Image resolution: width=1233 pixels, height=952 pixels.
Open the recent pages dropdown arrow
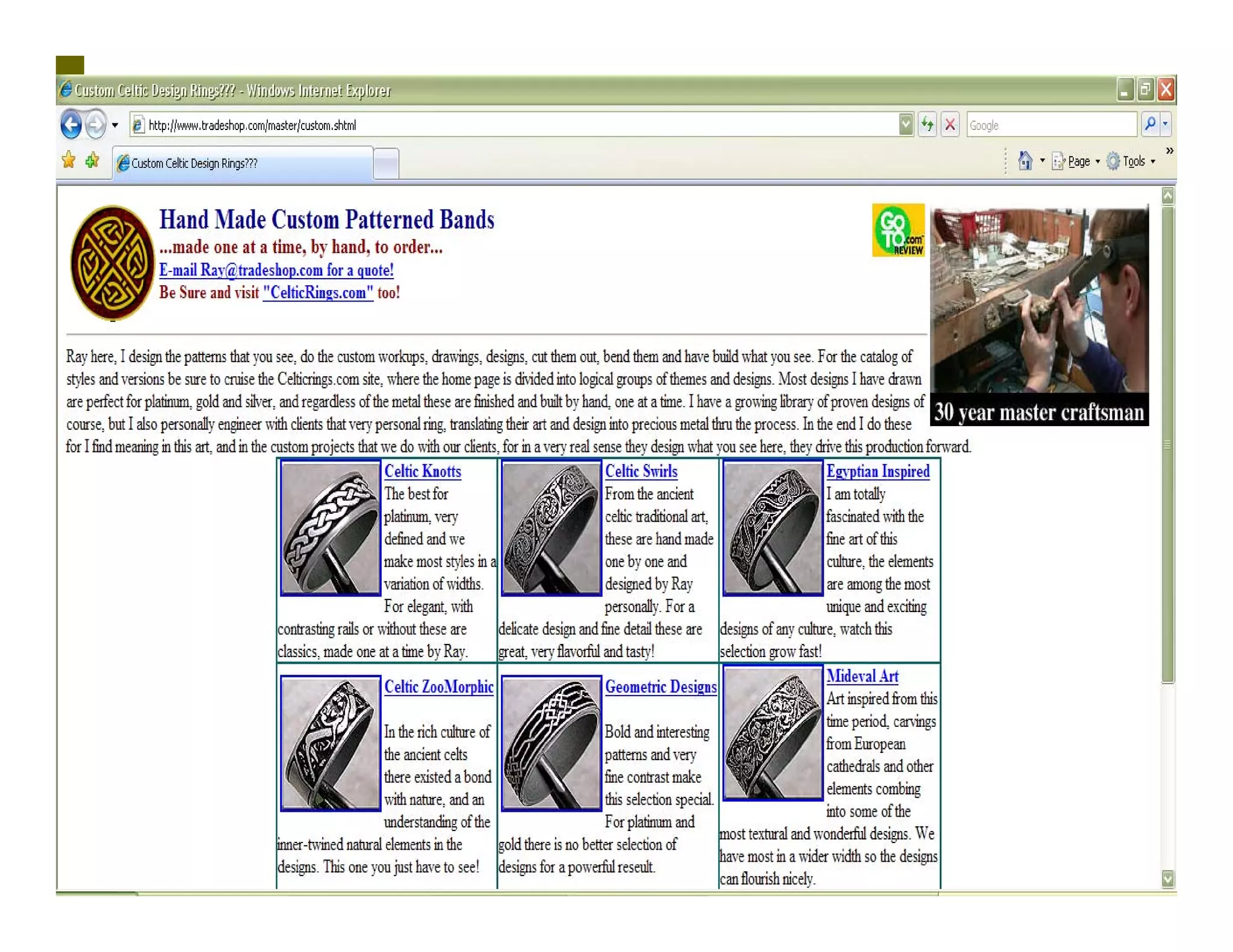pos(115,126)
